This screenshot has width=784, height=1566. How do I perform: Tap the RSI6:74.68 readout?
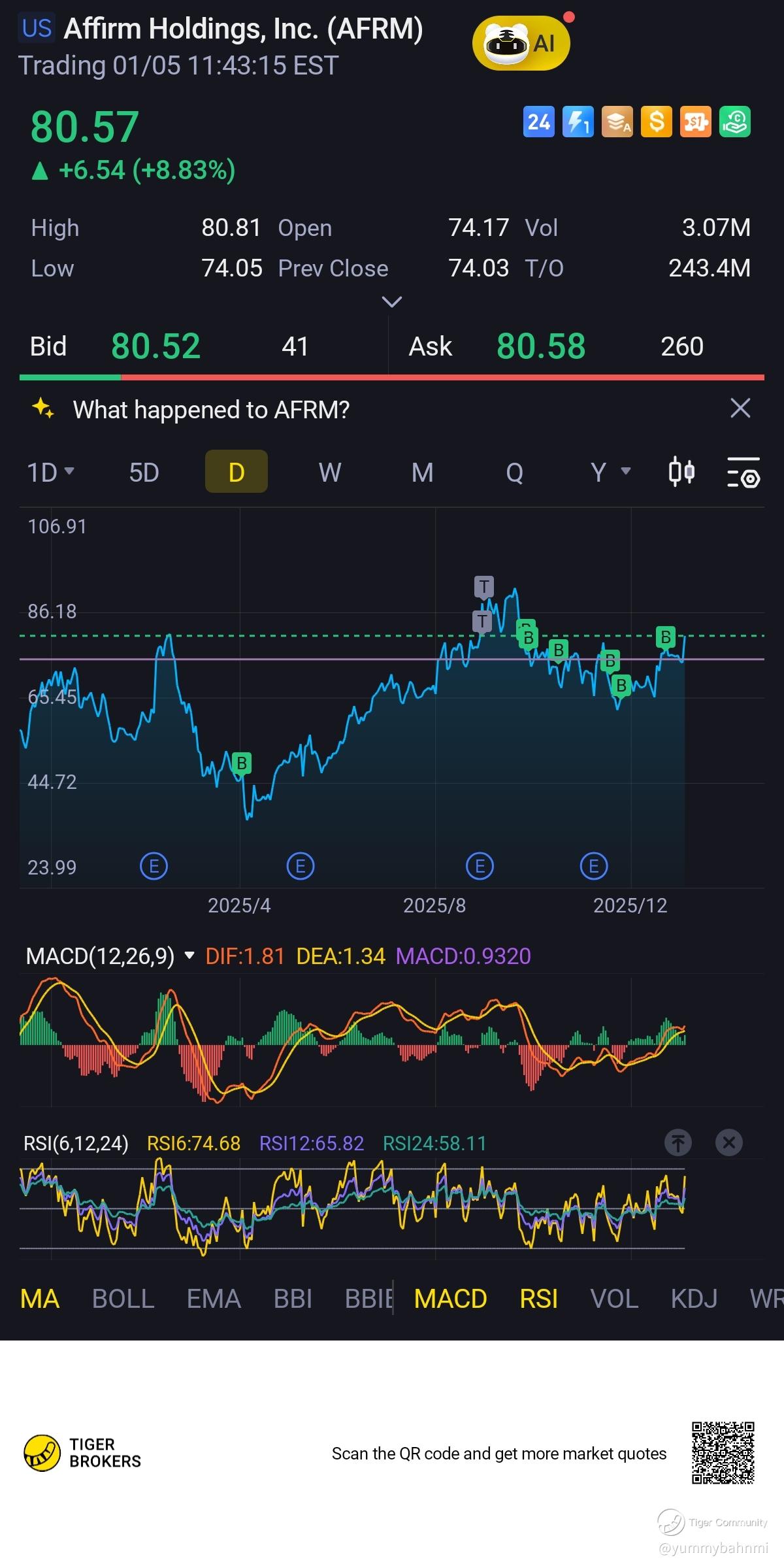(193, 1143)
